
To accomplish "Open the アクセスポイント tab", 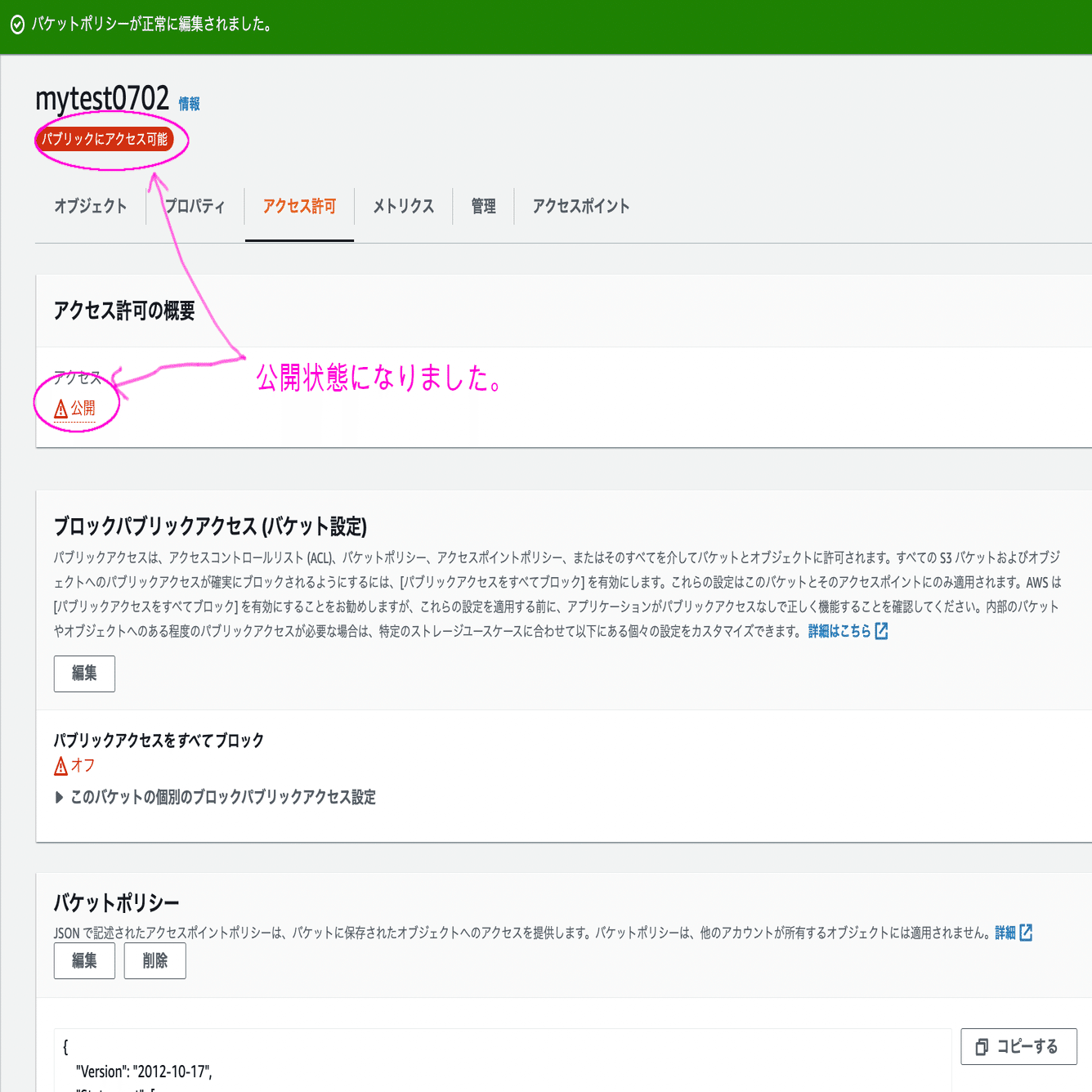I will (x=580, y=206).
